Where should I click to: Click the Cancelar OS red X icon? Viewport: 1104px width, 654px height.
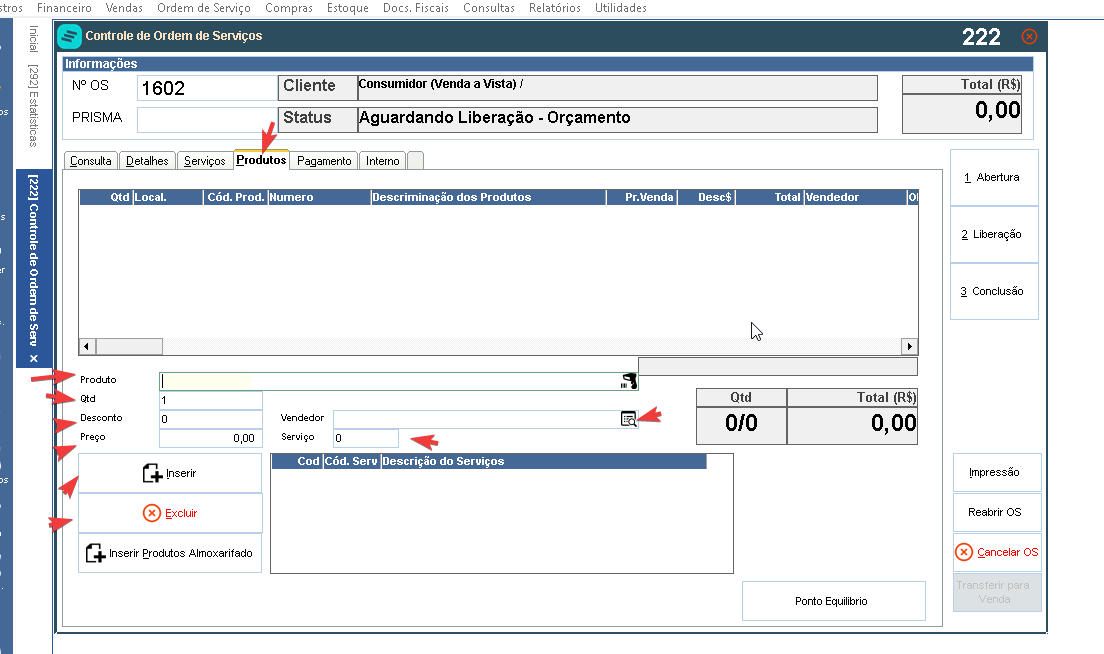pyautogui.click(x=964, y=553)
